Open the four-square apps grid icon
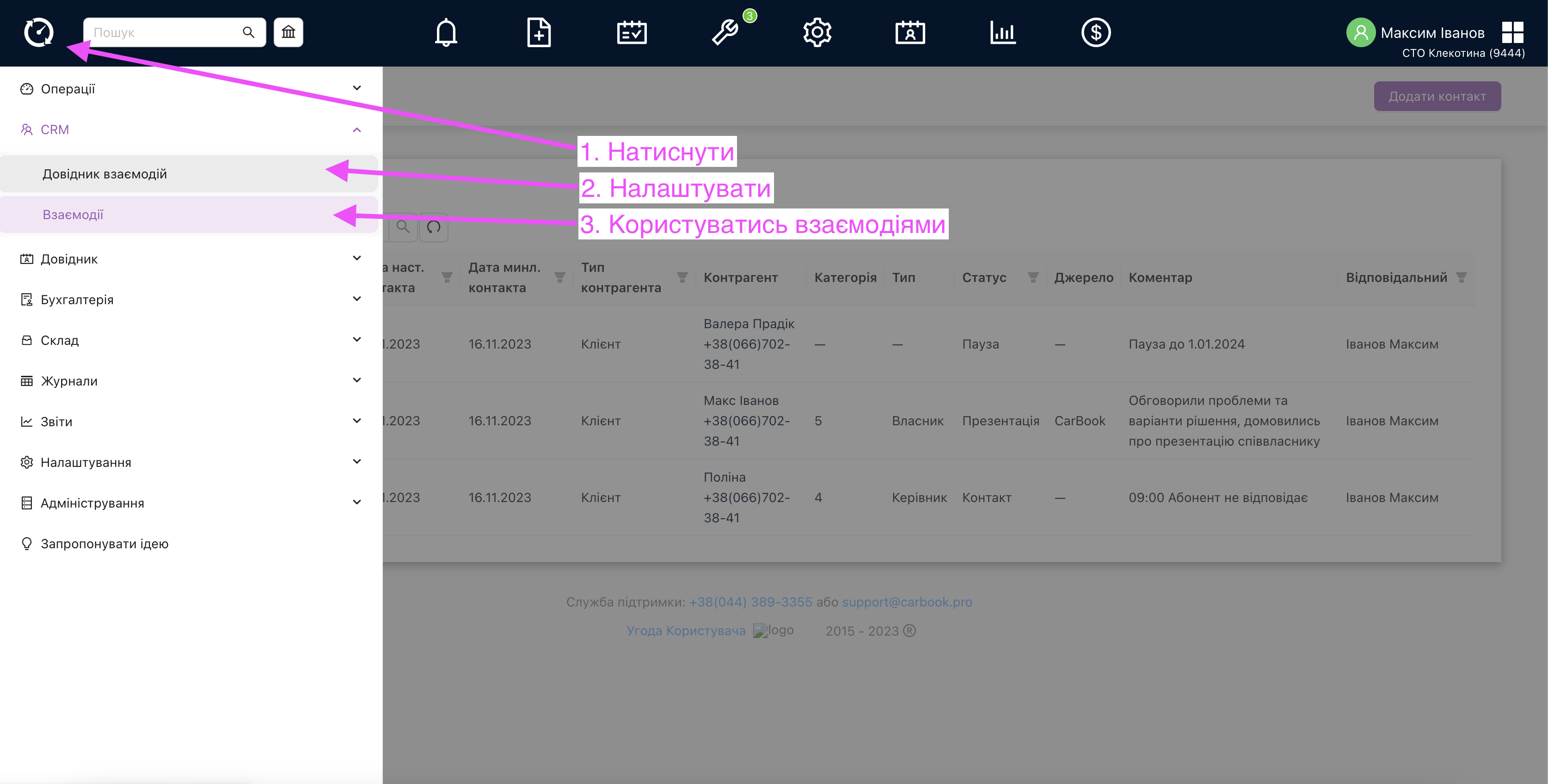The width and height of the screenshot is (1548, 784). [1512, 32]
